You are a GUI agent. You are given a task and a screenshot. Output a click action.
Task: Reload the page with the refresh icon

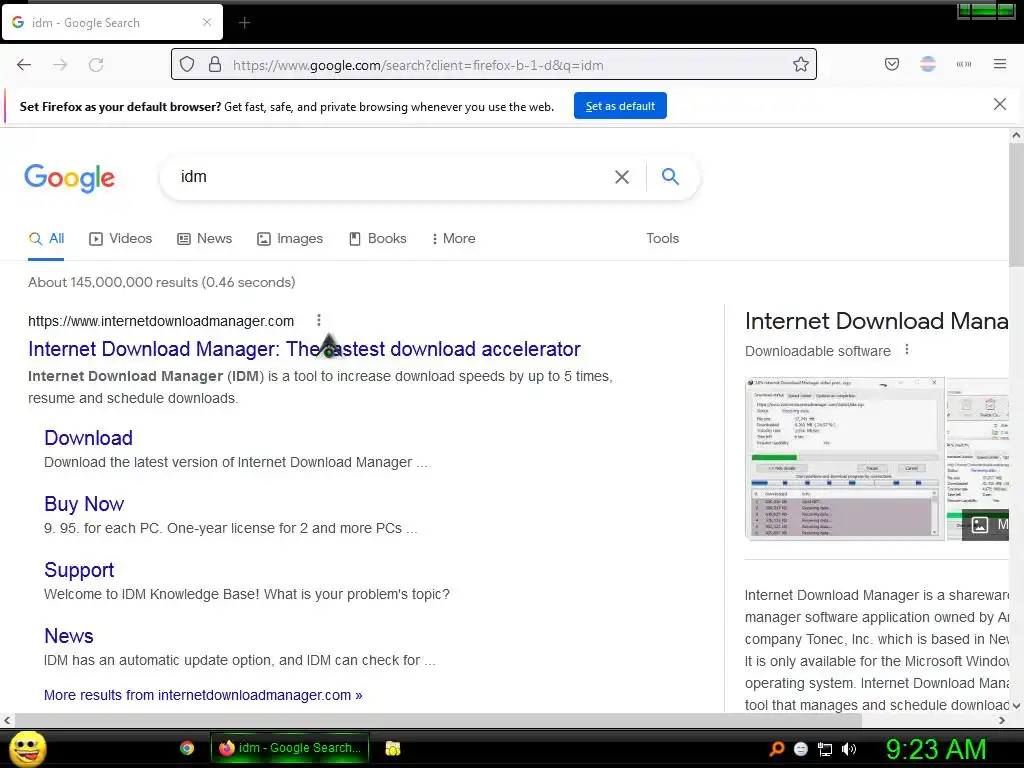coord(96,65)
